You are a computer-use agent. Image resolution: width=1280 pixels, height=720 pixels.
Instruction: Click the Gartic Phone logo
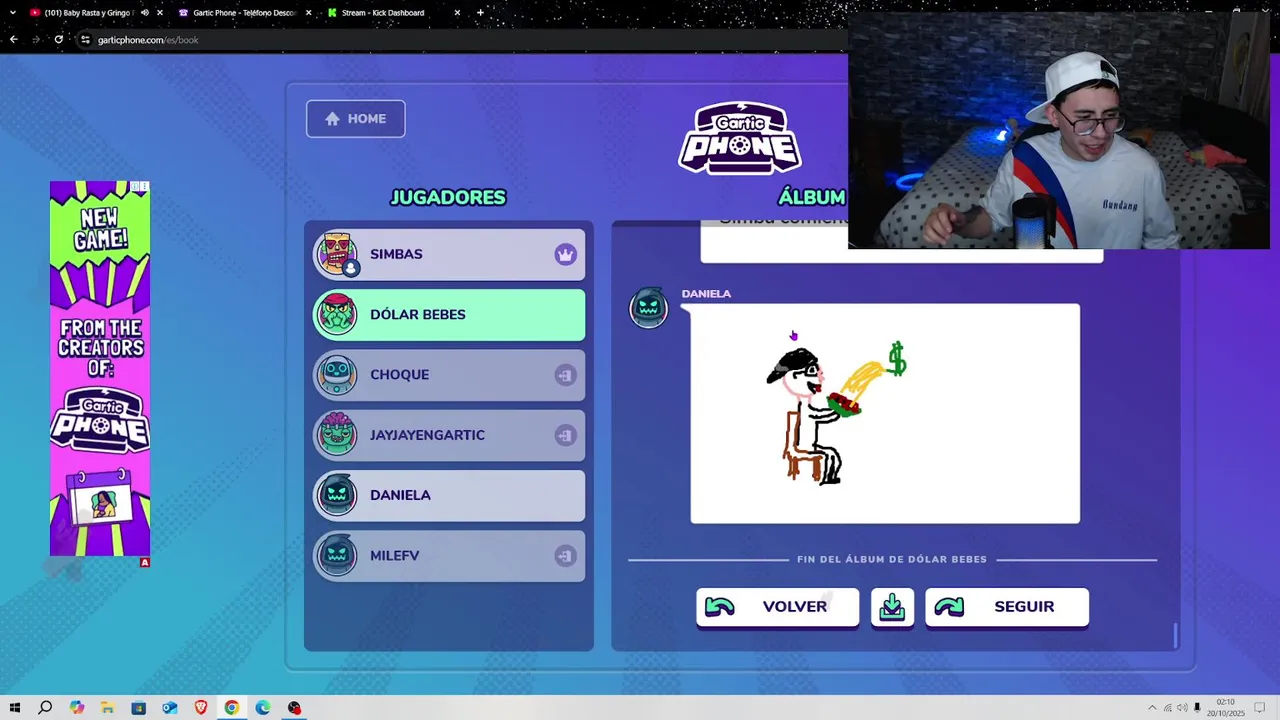[740, 137]
